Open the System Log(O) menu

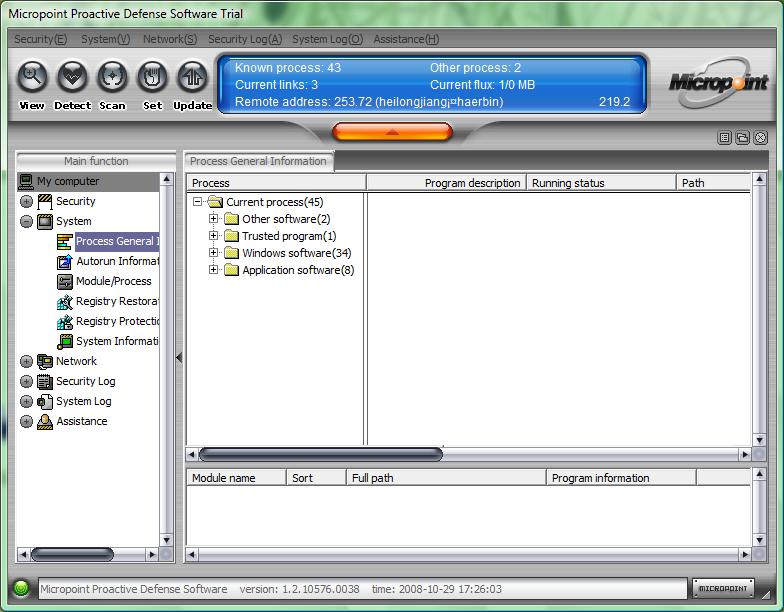[x=328, y=39]
